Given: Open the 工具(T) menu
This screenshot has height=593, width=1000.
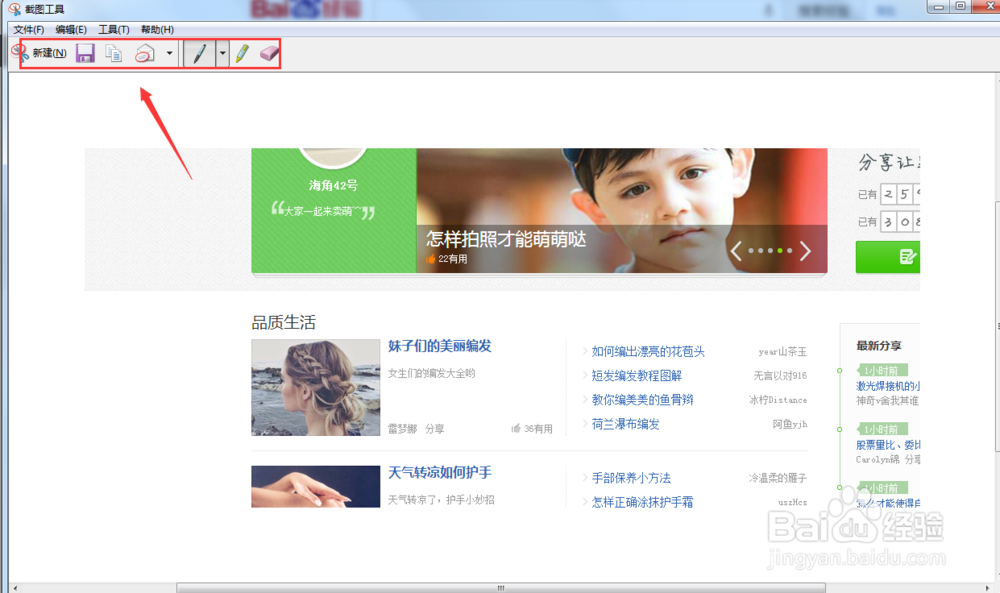Looking at the screenshot, I should [x=113, y=29].
